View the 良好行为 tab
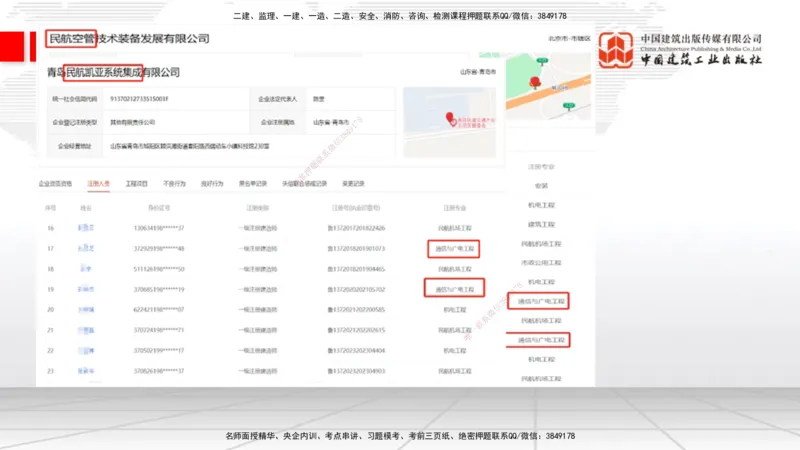This screenshot has height=450, width=800. click(212, 184)
